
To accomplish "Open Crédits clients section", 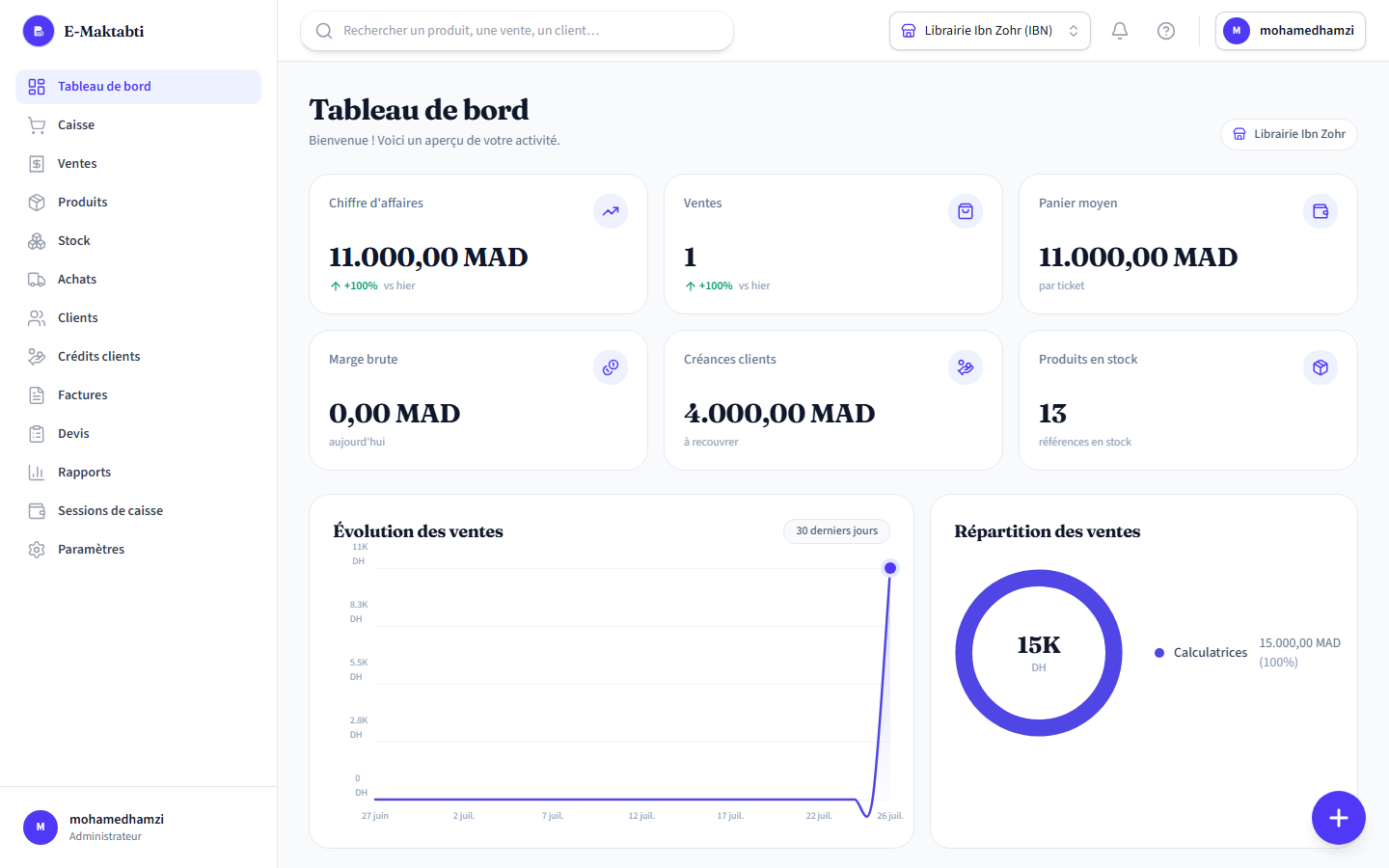I will (x=138, y=357).
